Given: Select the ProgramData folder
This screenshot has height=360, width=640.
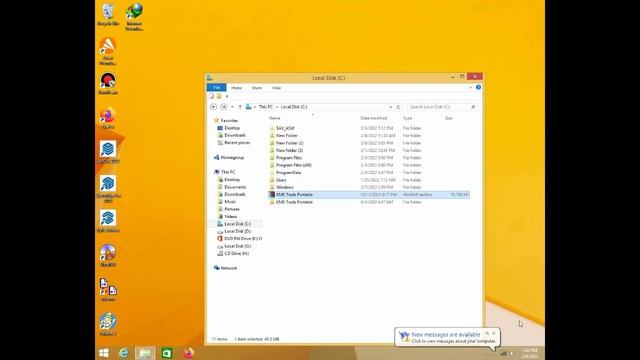Looking at the screenshot, I should (x=369, y=172).
